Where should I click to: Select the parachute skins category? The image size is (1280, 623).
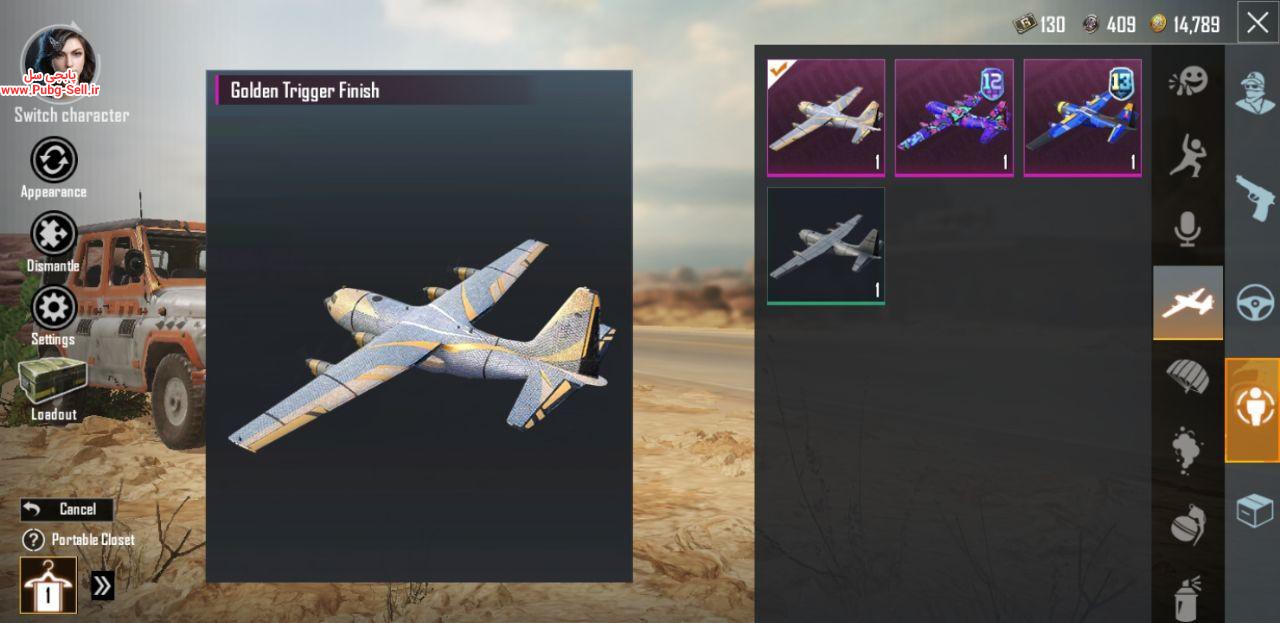1188,377
